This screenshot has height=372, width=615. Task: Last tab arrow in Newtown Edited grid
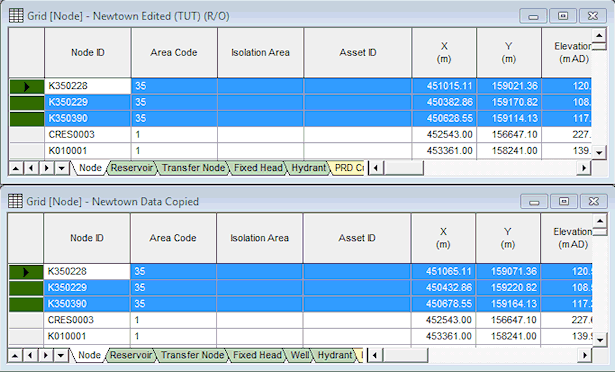(x=62, y=168)
